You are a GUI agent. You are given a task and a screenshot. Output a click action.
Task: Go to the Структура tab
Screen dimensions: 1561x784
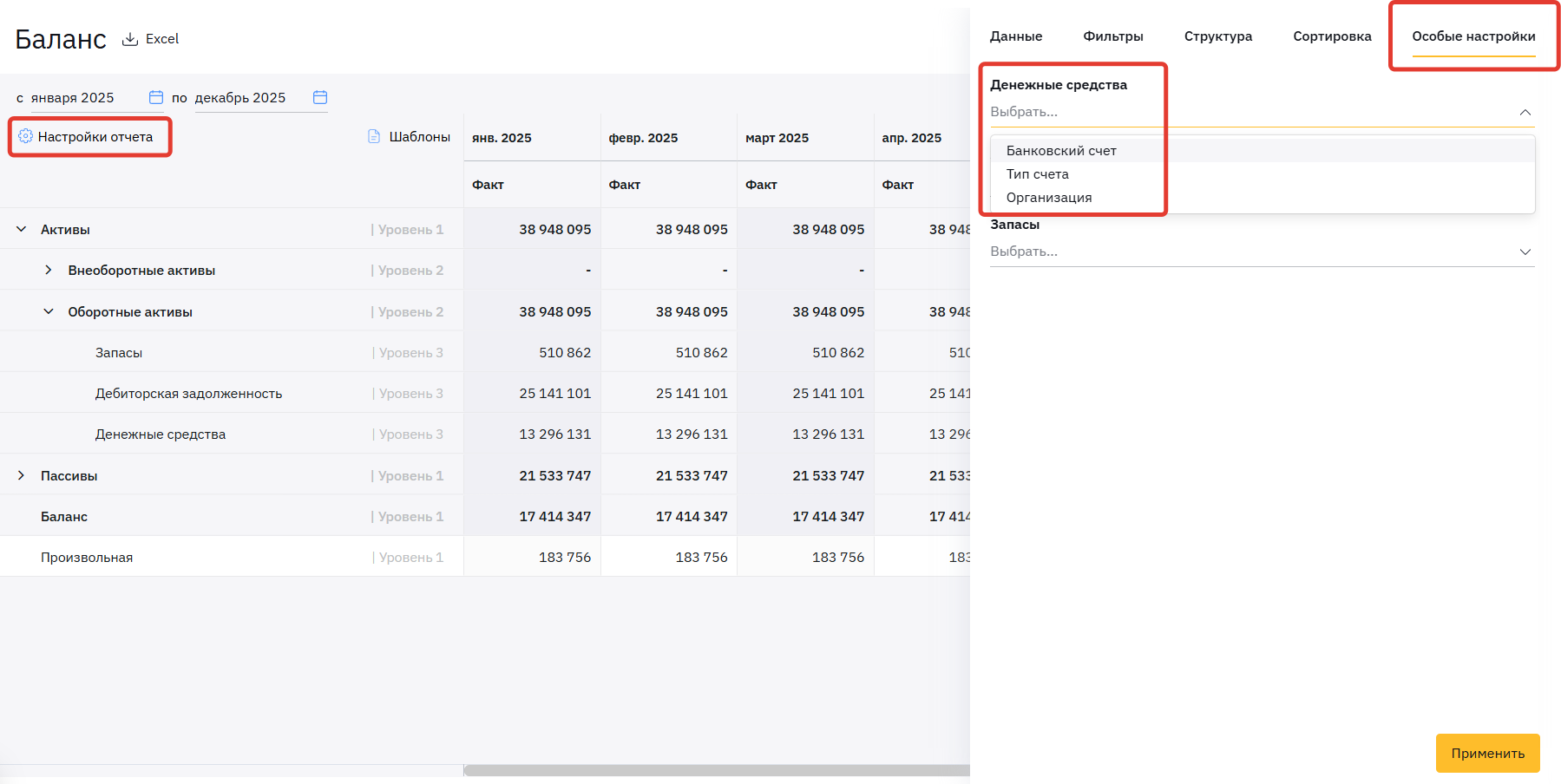click(1217, 36)
